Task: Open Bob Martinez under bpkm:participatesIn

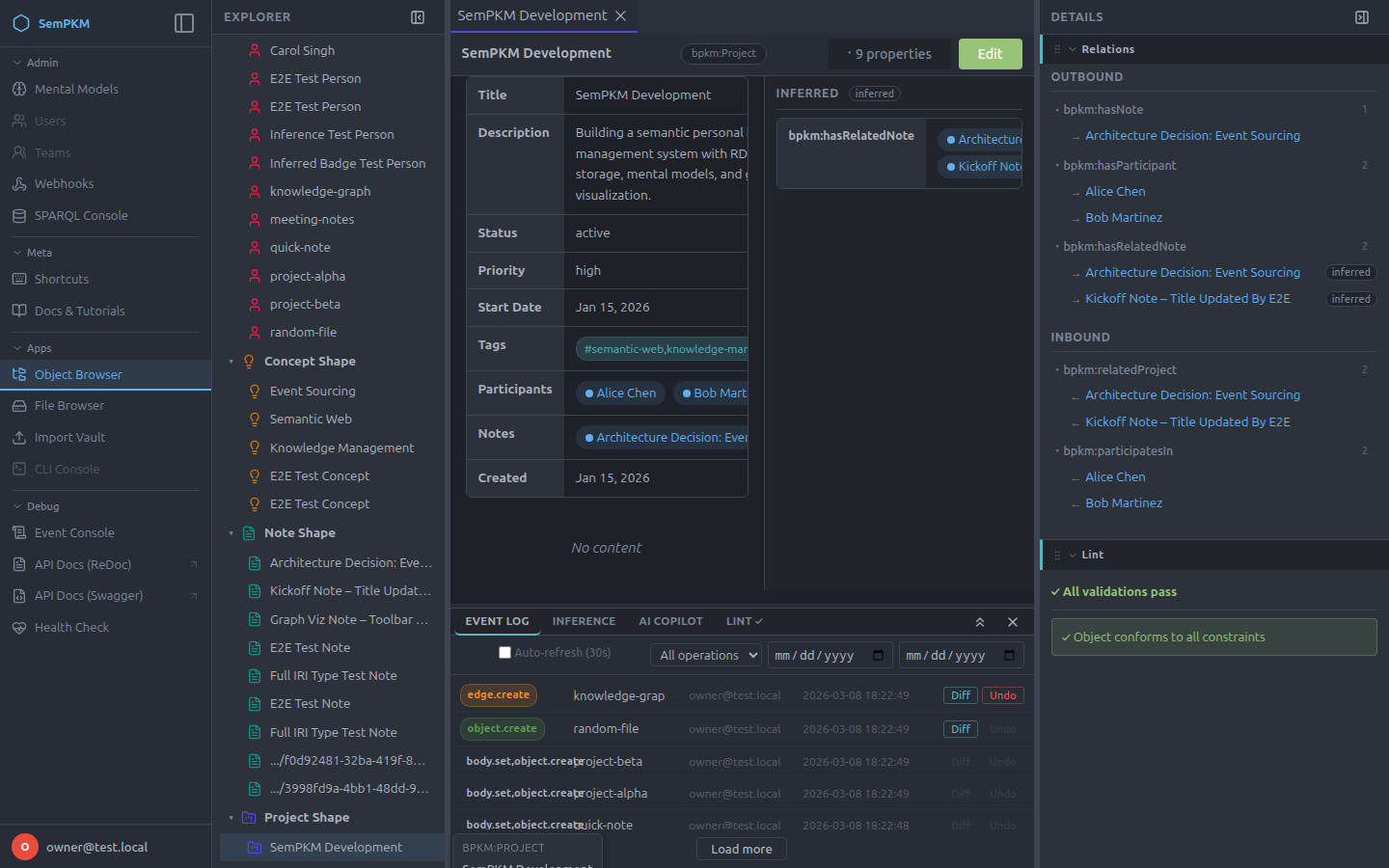Action: click(x=1124, y=502)
